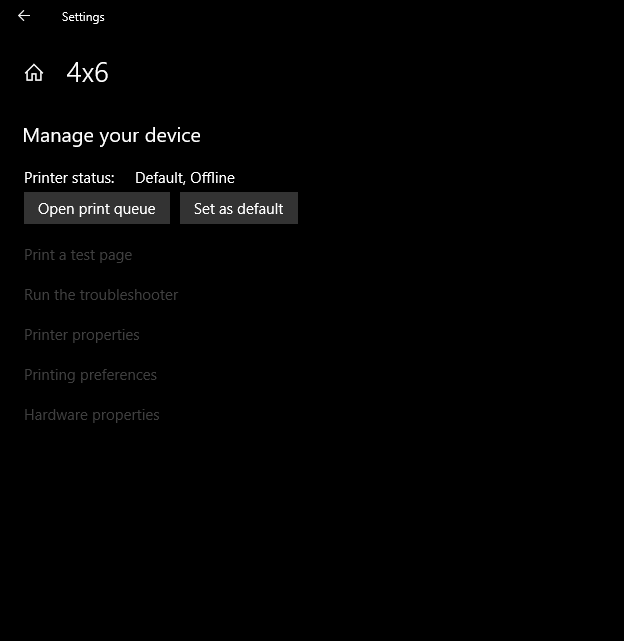Click the word Default in printer status

(159, 178)
